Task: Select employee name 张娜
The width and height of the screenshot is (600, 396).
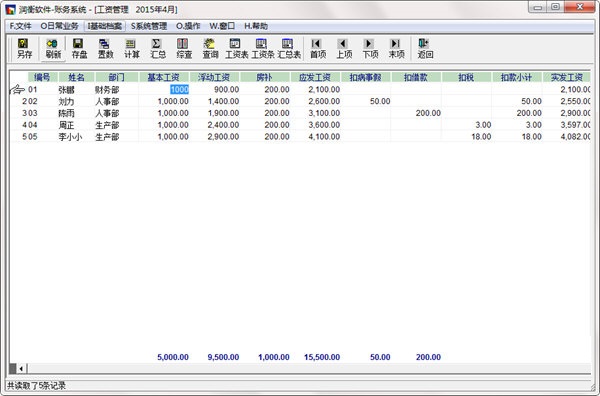Action: tap(66, 90)
